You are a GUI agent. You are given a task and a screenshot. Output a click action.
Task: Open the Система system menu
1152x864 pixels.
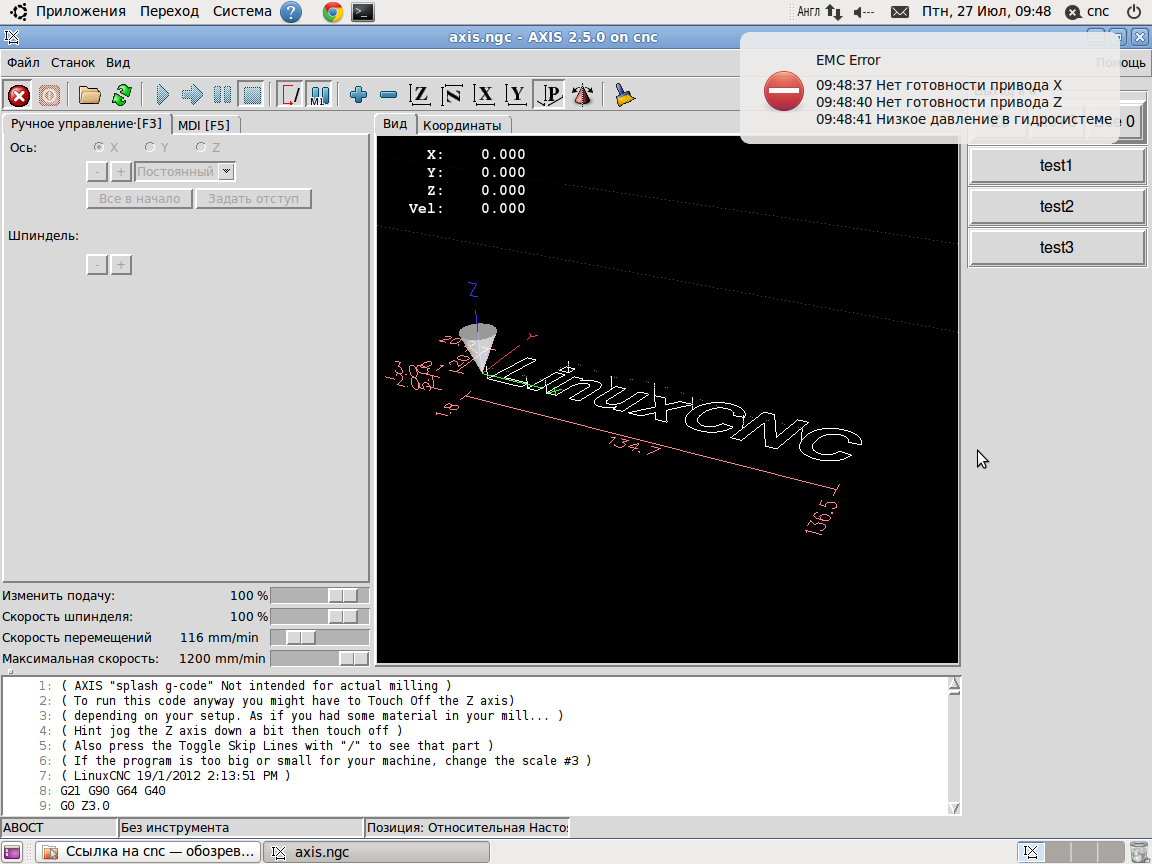click(242, 11)
